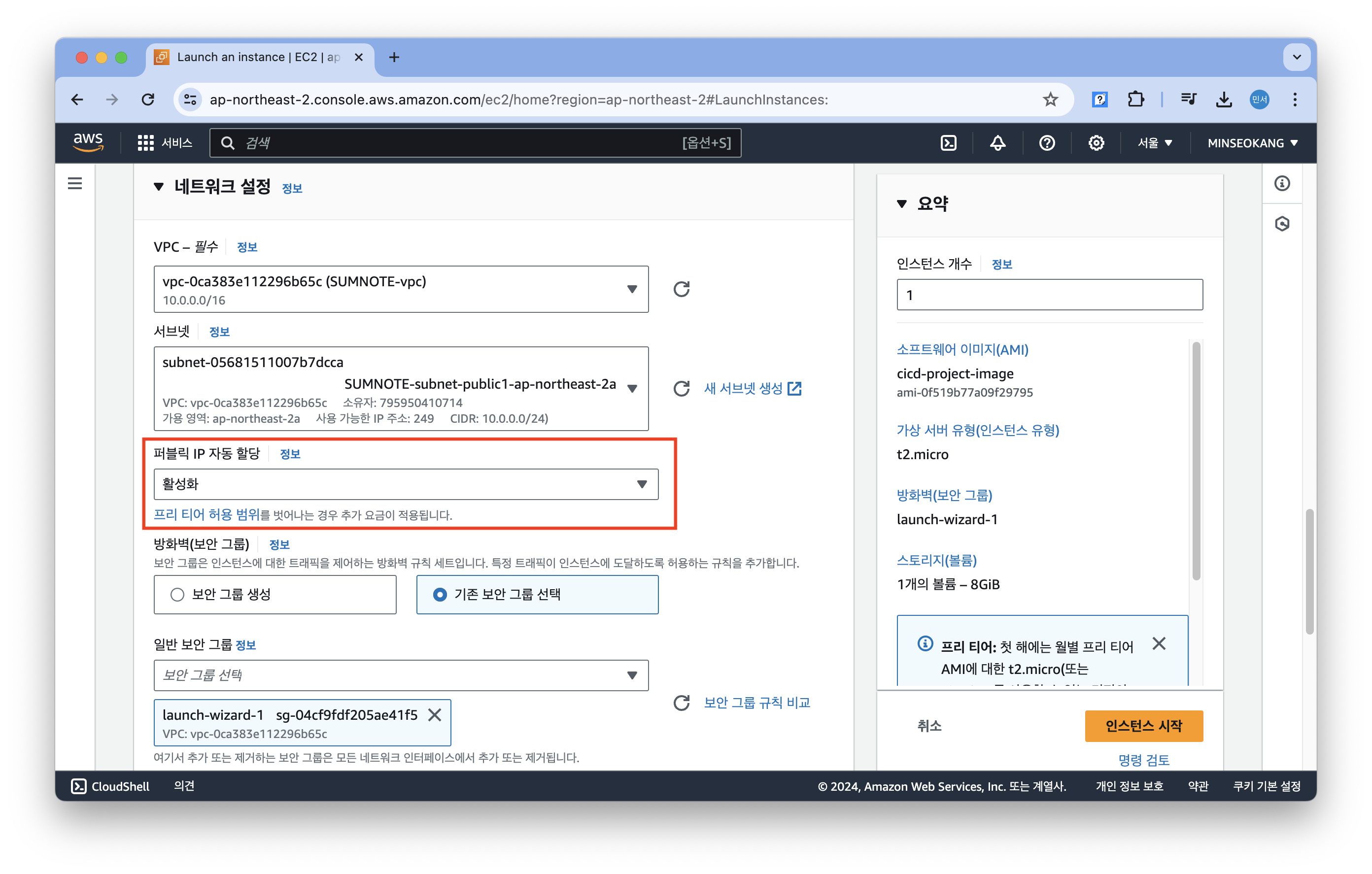Open the VPC selection dropdown
1372x874 pixels.
coord(401,289)
